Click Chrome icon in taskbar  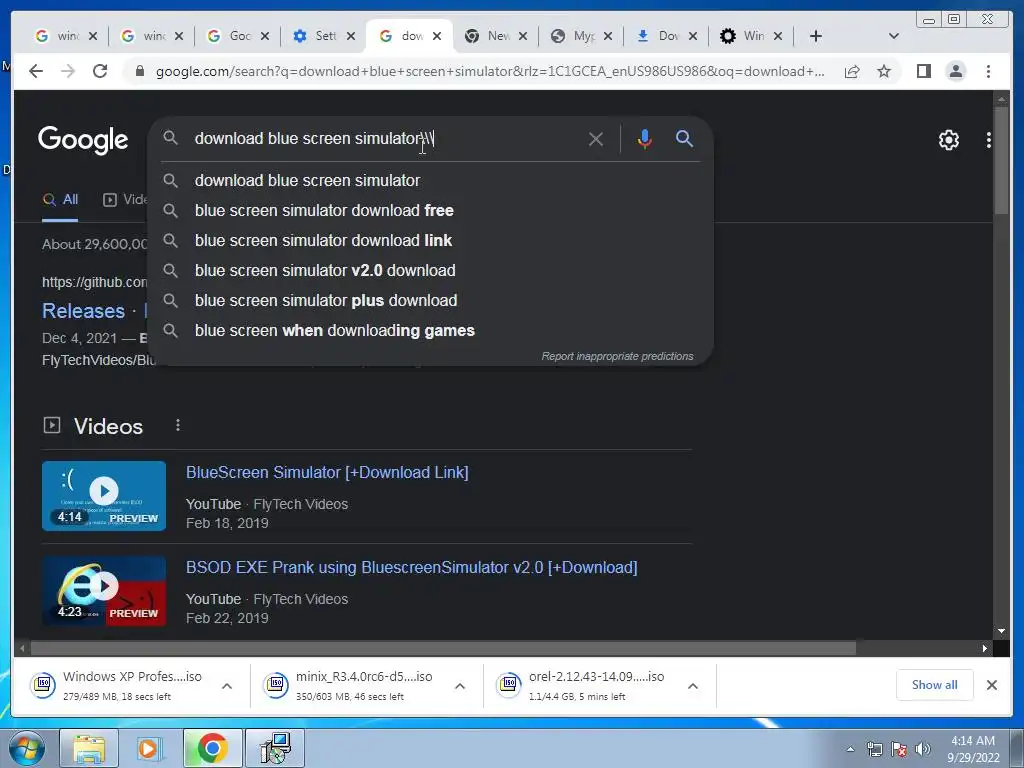[212, 748]
